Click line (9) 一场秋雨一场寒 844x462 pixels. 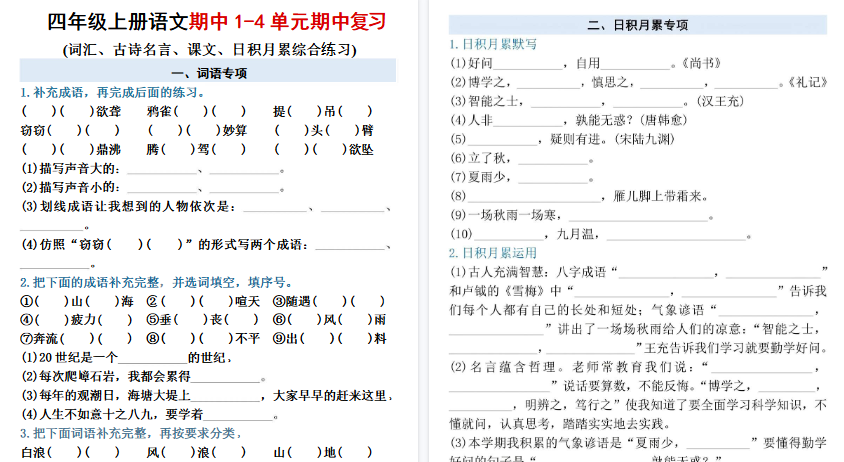click(x=582, y=215)
